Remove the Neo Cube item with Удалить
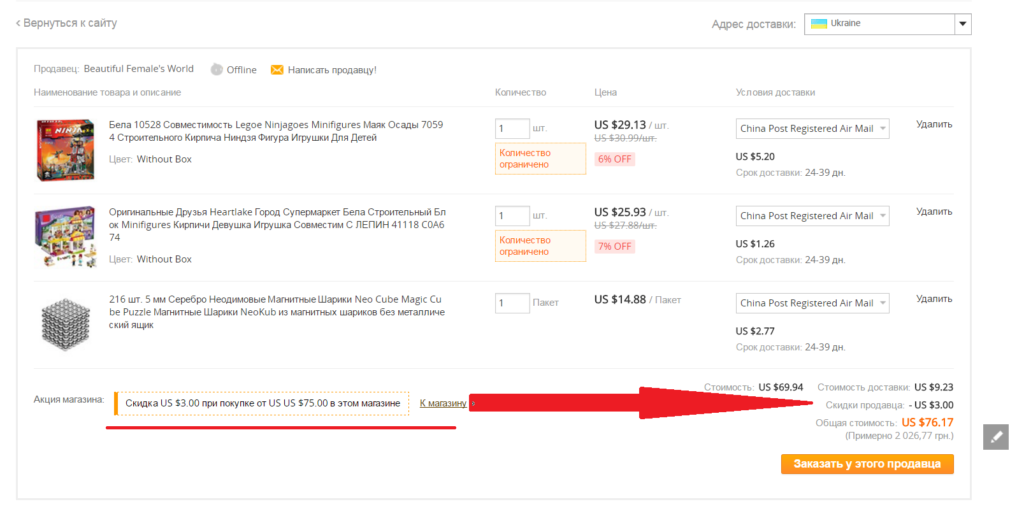The height and width of the screenshot is (509, 1024). click(934, 299)
